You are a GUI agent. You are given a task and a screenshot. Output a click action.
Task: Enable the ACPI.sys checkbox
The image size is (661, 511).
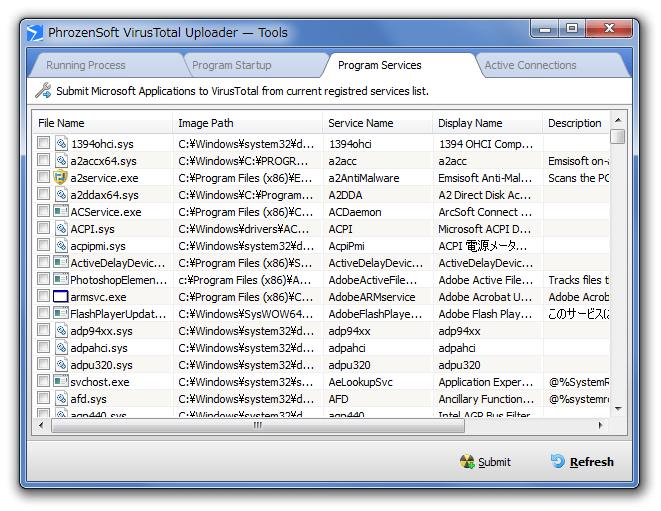point(43,228)
